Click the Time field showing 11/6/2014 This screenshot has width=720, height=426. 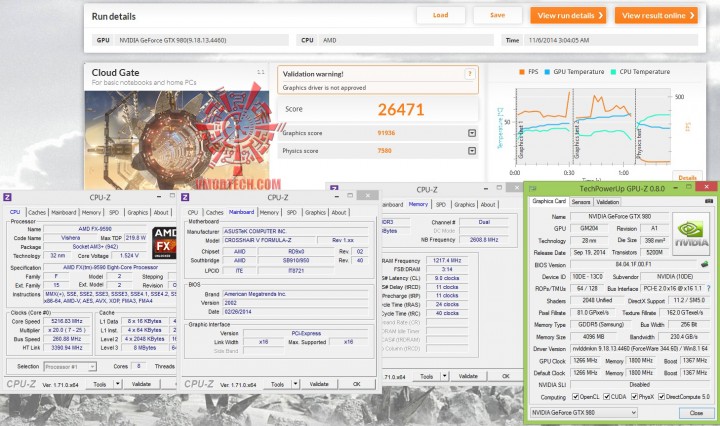610,40
